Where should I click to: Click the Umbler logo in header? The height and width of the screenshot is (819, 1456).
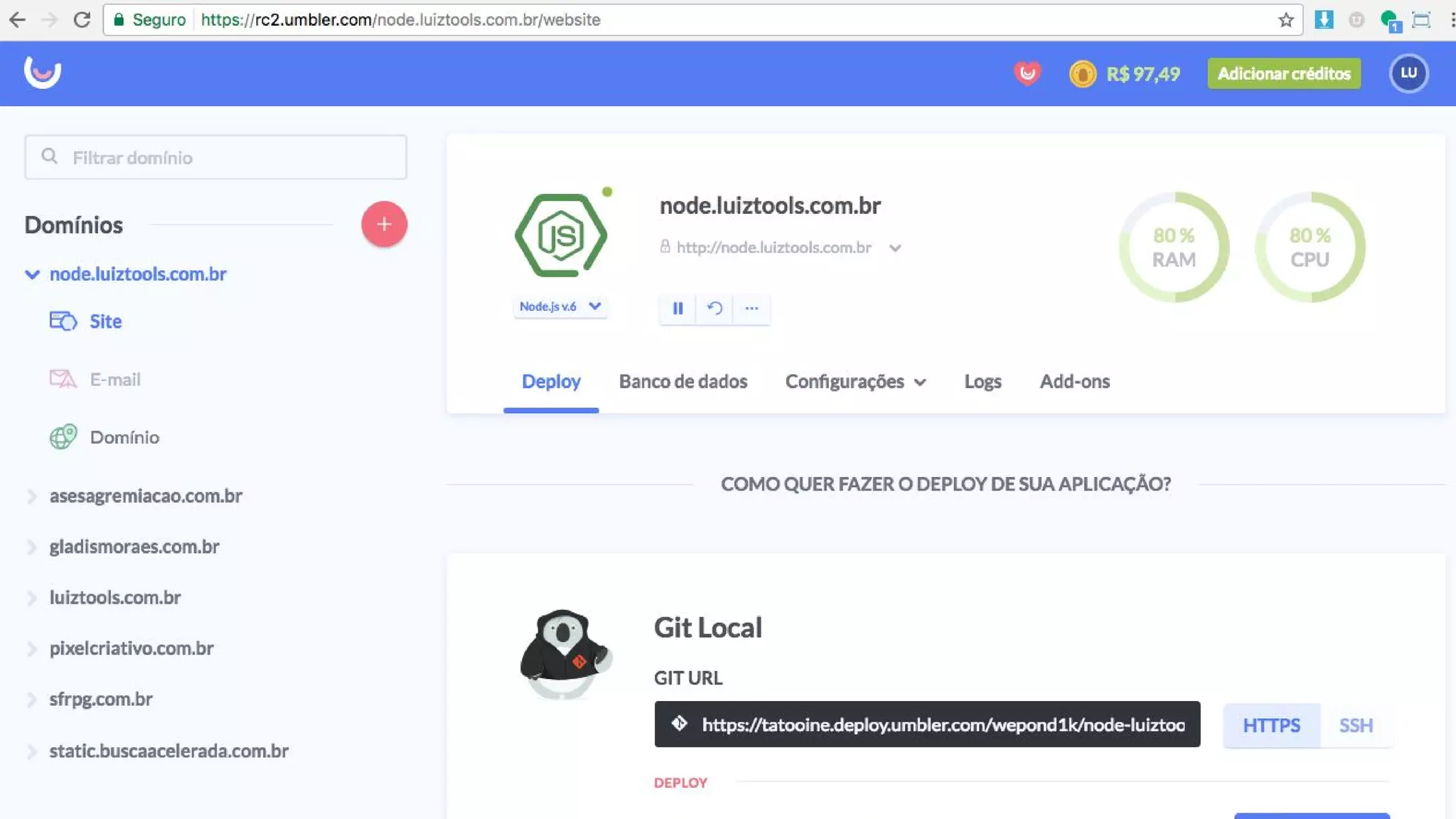tap(43, 73)
